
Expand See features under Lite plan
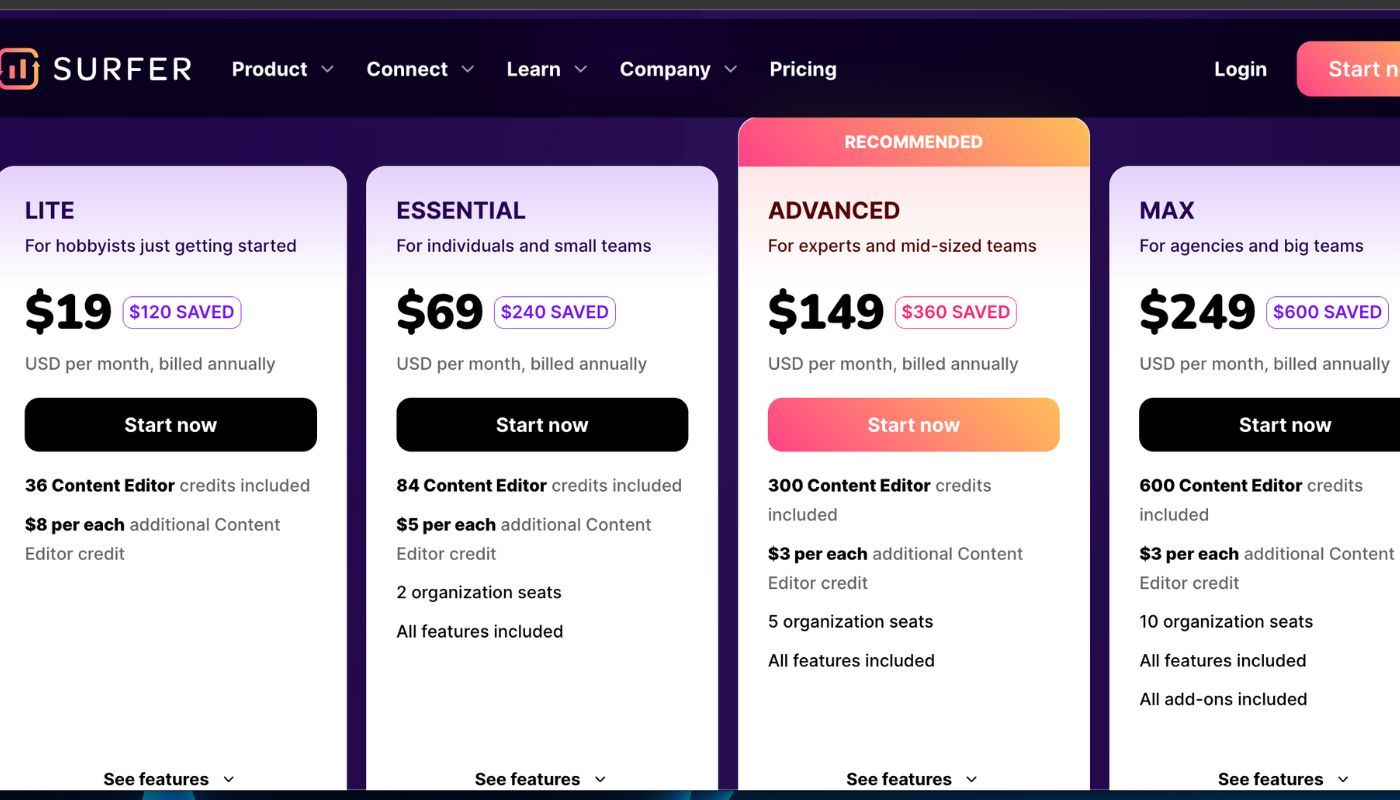(170, 778)
